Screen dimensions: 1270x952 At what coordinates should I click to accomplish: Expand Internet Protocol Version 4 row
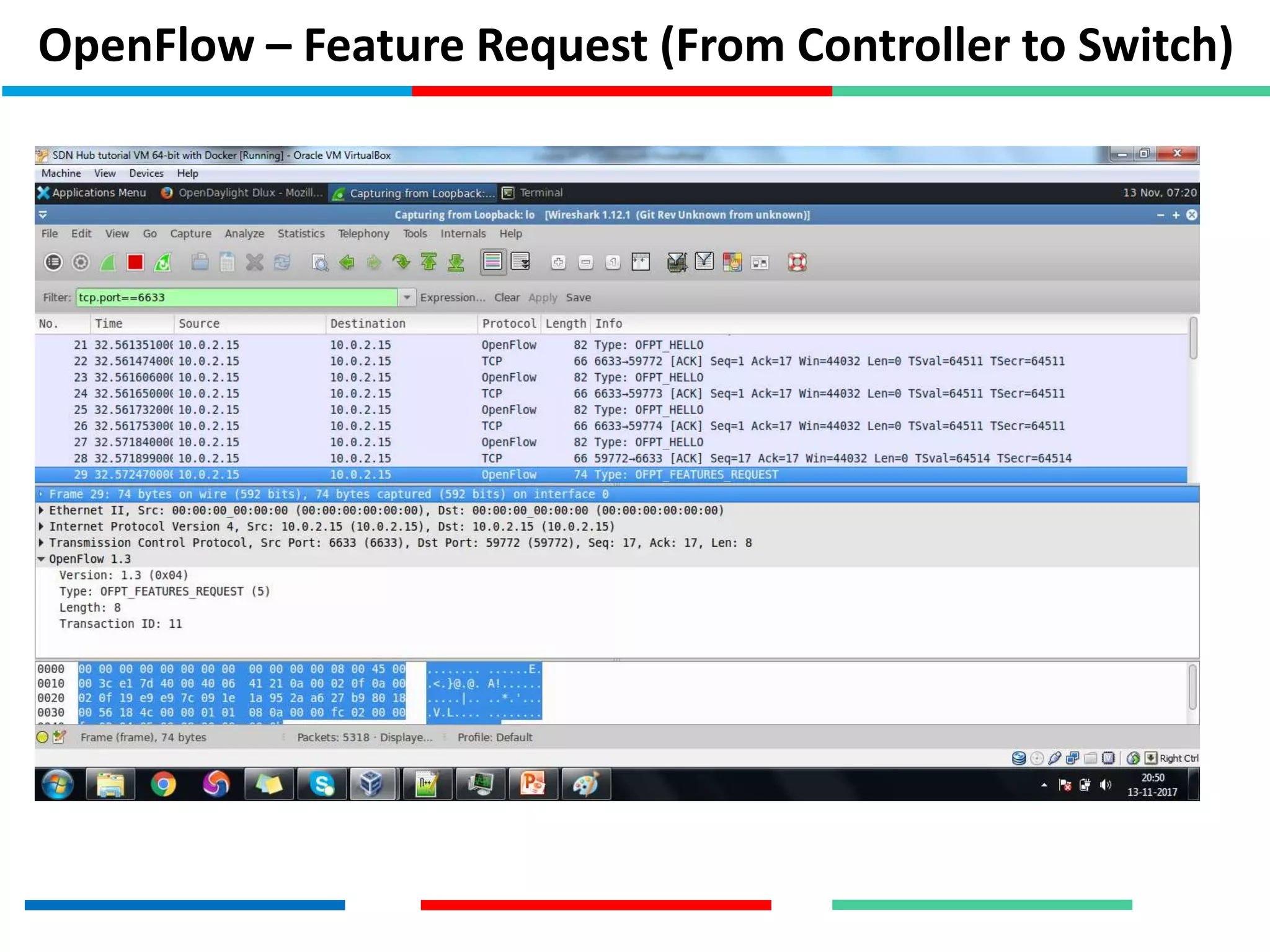coord(42,526)
